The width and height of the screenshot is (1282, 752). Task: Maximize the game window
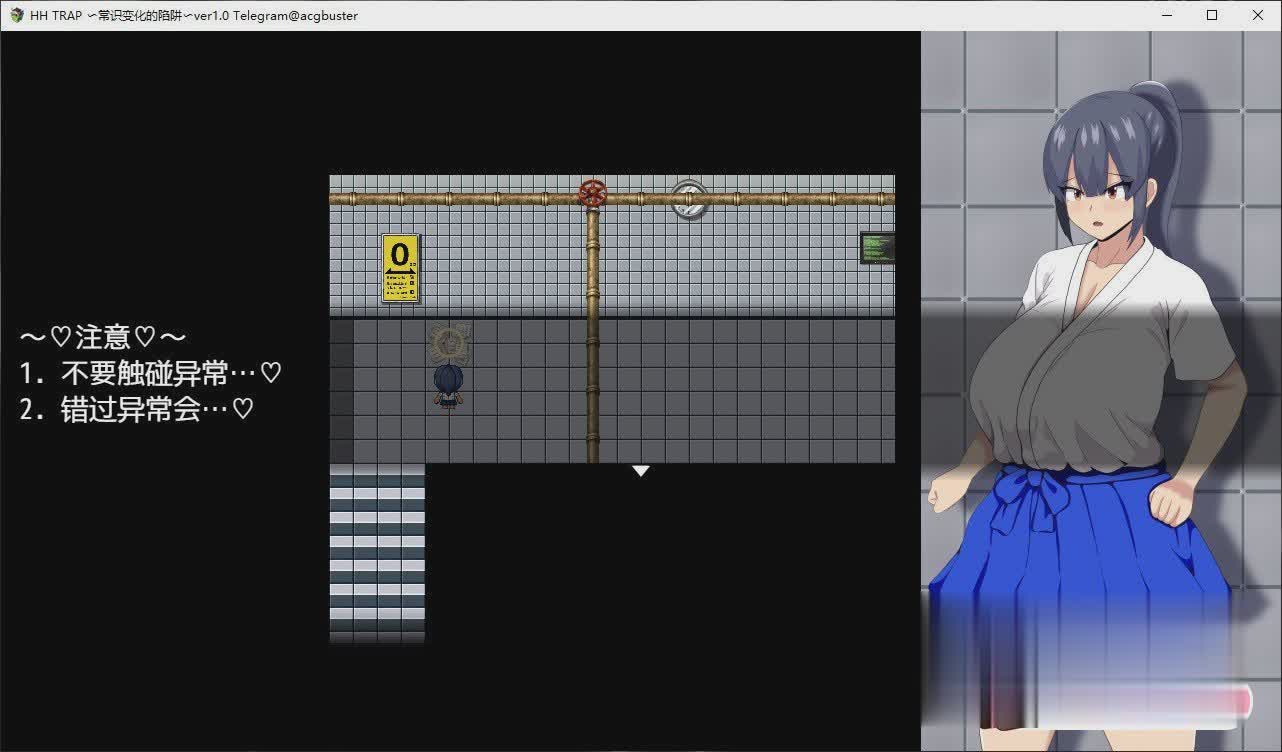tap(1212, 15)
